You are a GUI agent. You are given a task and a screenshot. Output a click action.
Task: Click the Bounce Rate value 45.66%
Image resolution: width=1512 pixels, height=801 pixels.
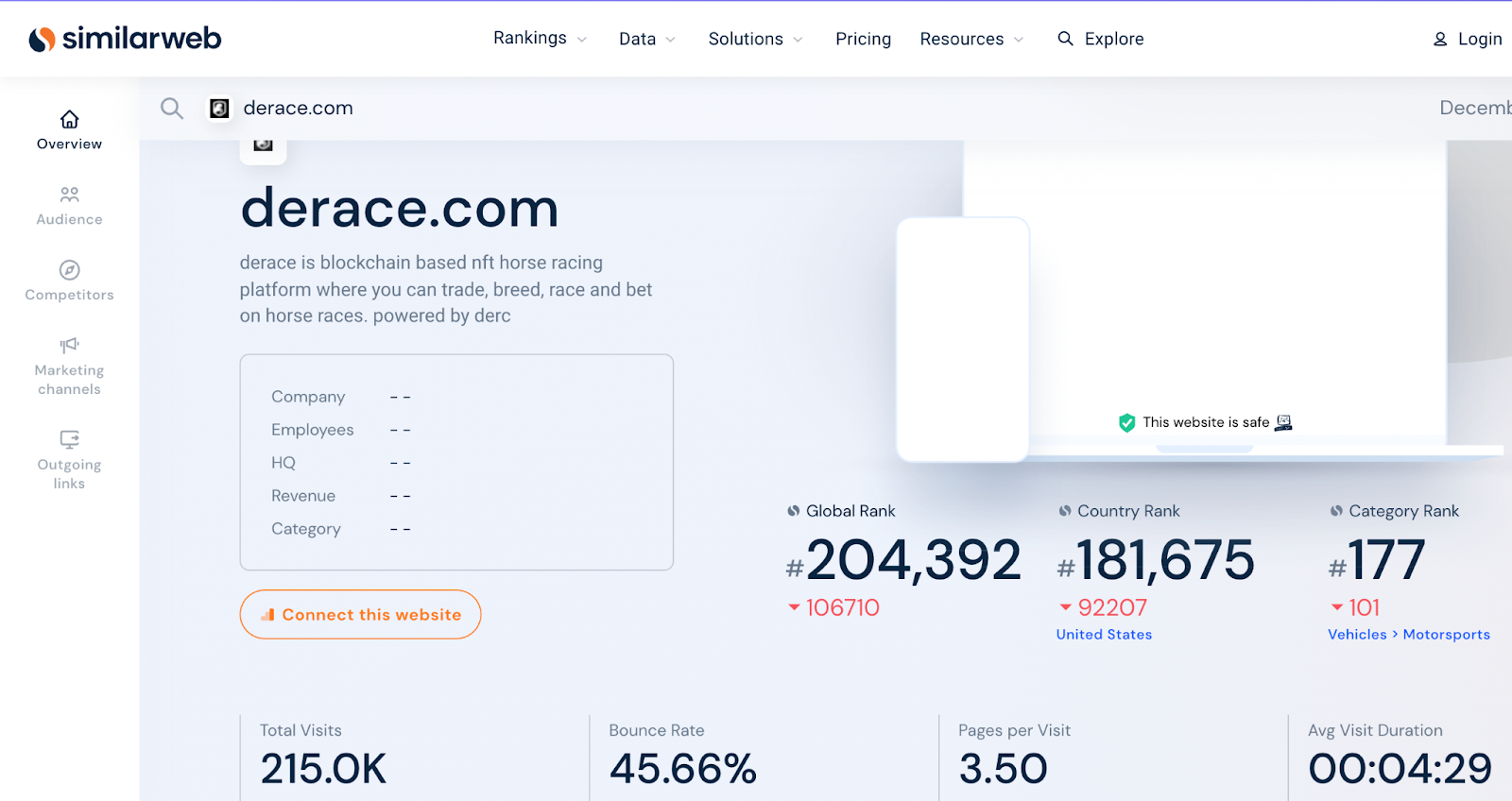(x=683, y=769)
